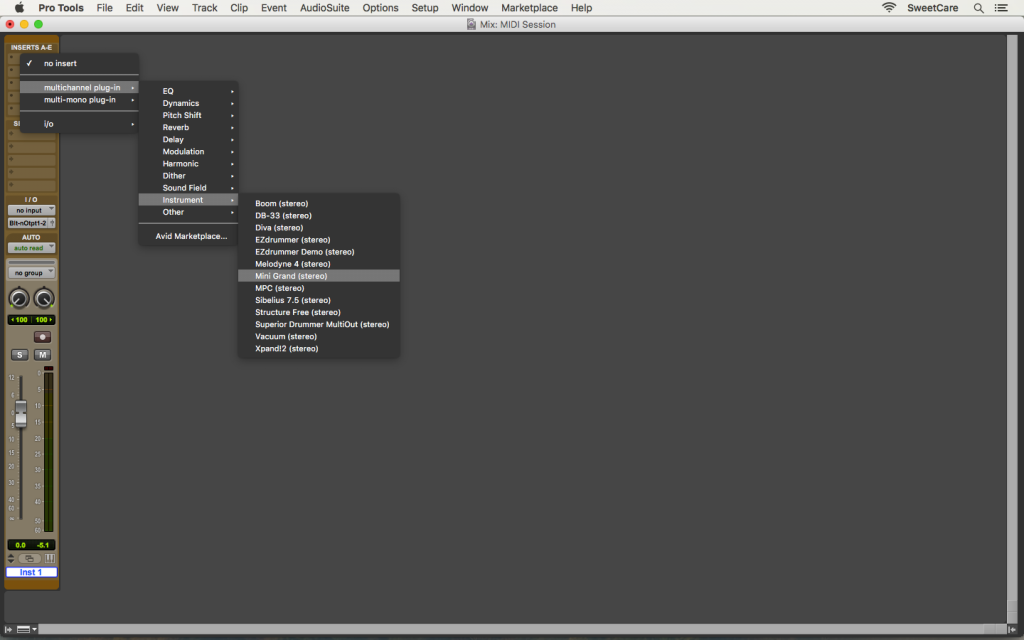Click the Wi-Fi status icon
The image size is (1024, 640).
coord(889,8)
